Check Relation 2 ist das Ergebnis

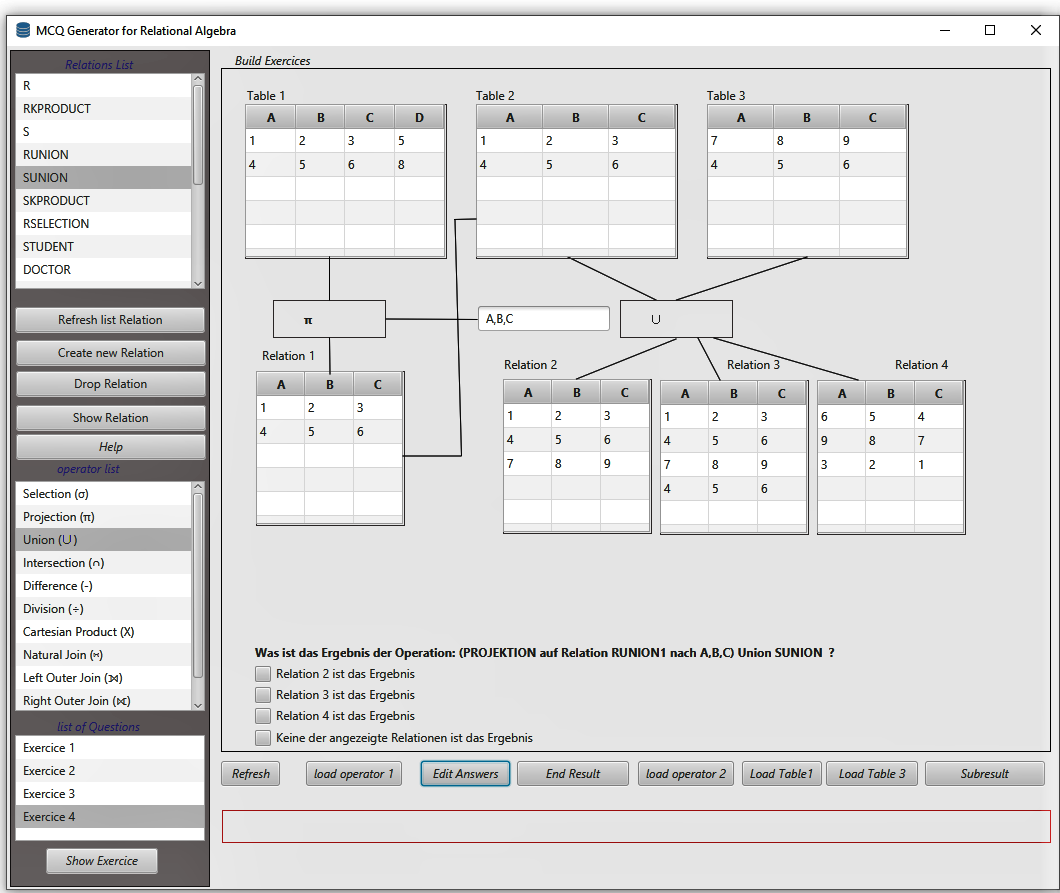click(263, 674)
